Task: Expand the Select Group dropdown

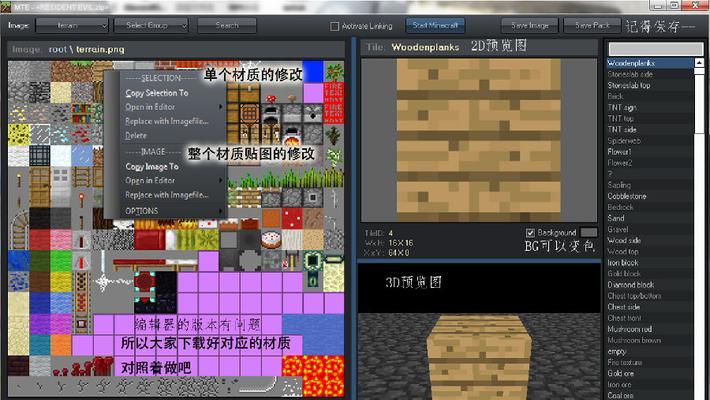Action: click(x=151, y=25)
